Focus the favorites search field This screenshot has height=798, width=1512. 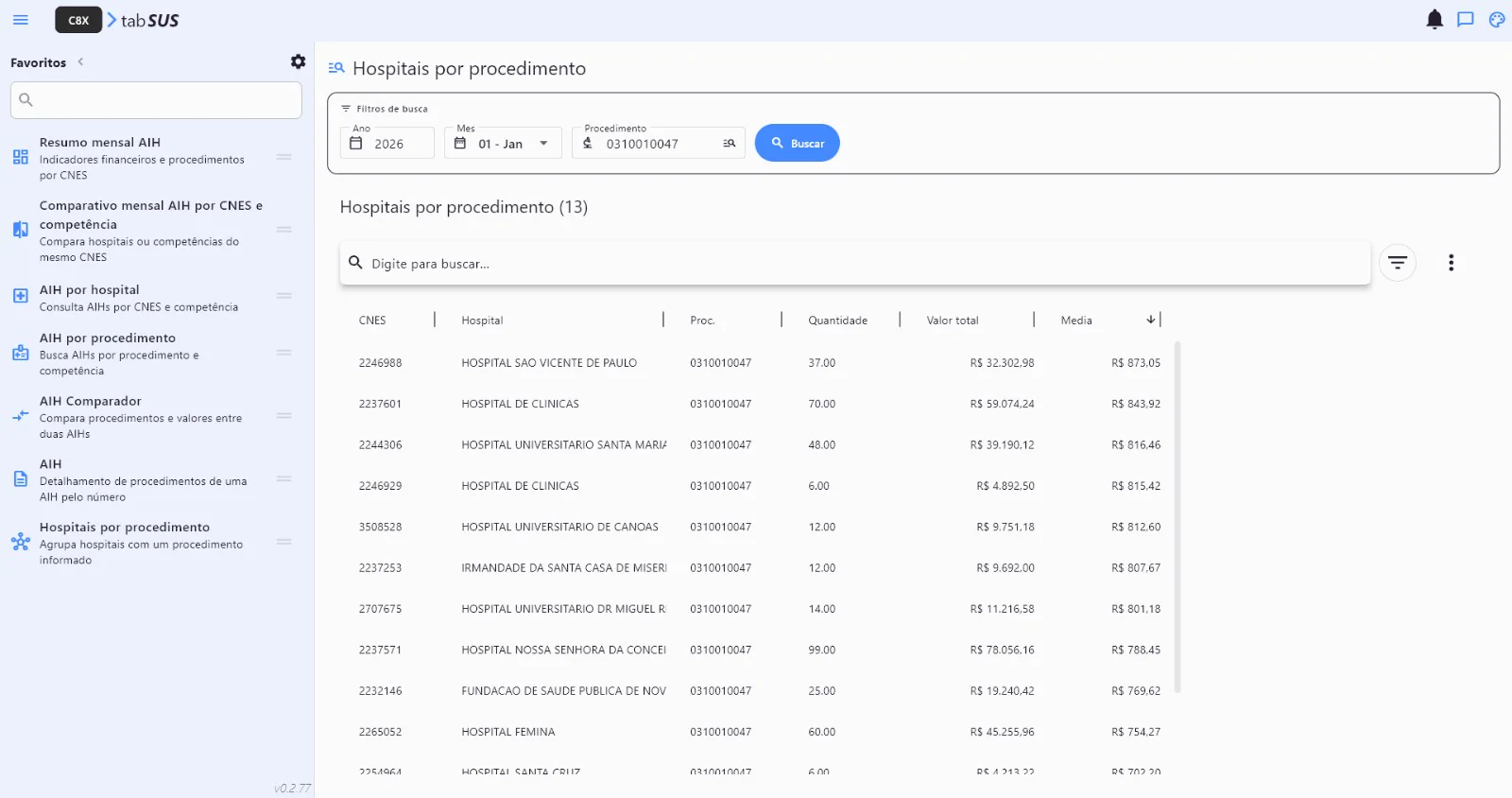[x=156, y=100]
